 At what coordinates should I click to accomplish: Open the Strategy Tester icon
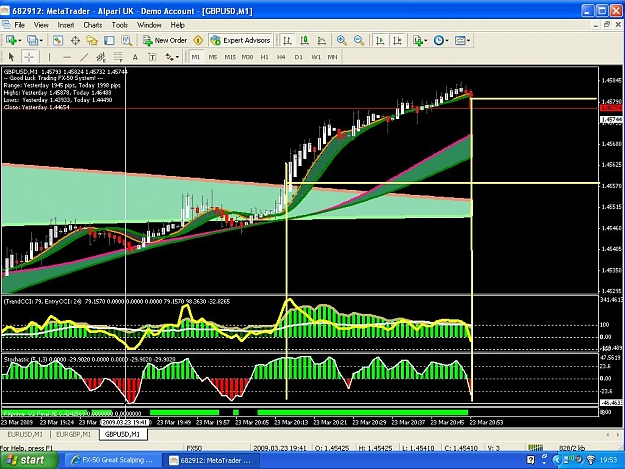[x=126, y=40]
